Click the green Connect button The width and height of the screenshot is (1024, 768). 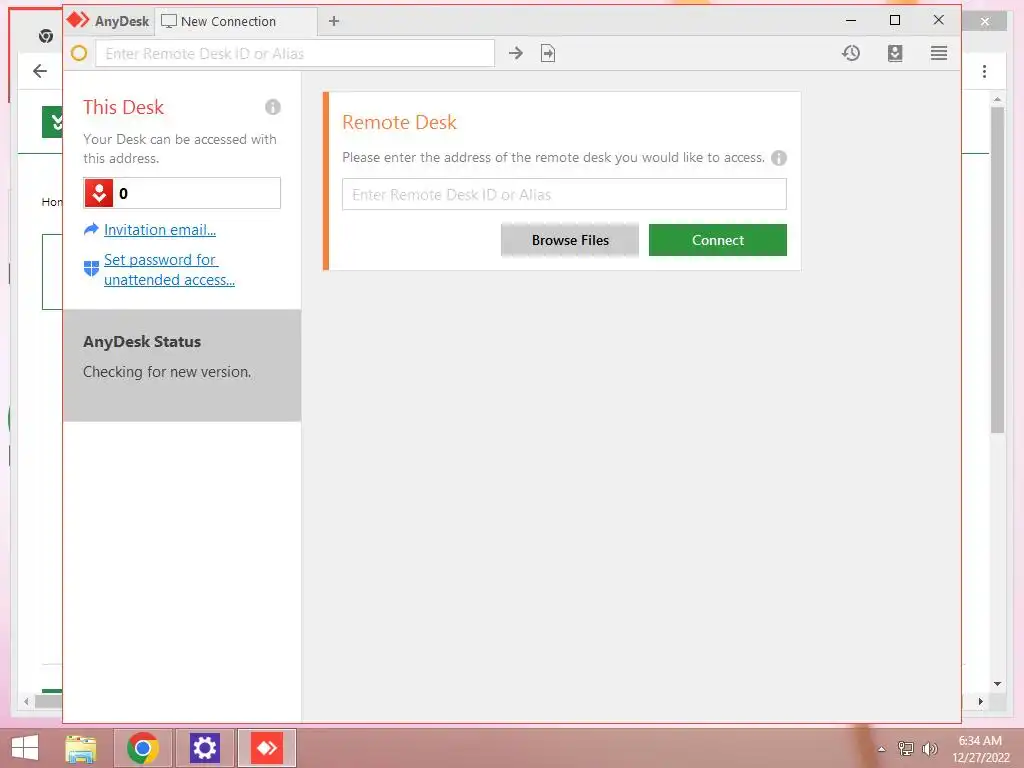pyautogui.click(x=718, y=240)
